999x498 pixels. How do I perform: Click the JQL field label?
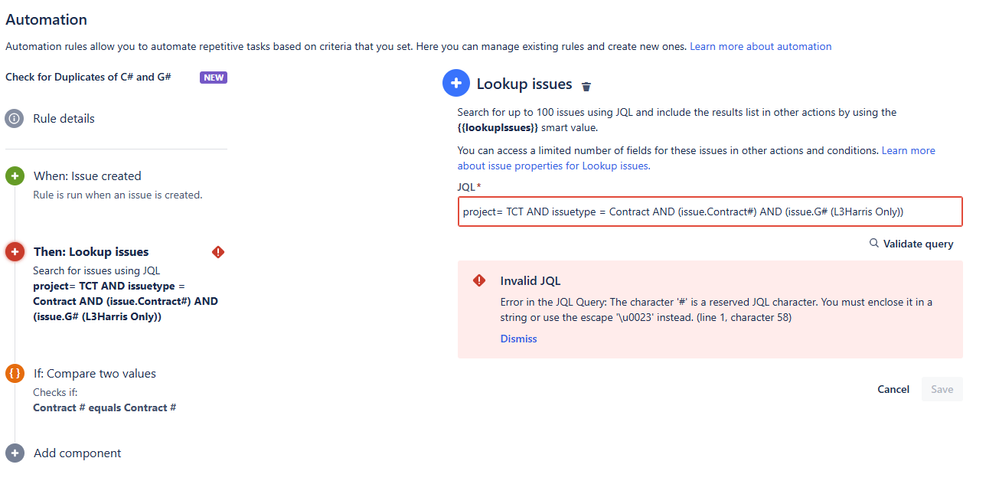click(467, 187)
